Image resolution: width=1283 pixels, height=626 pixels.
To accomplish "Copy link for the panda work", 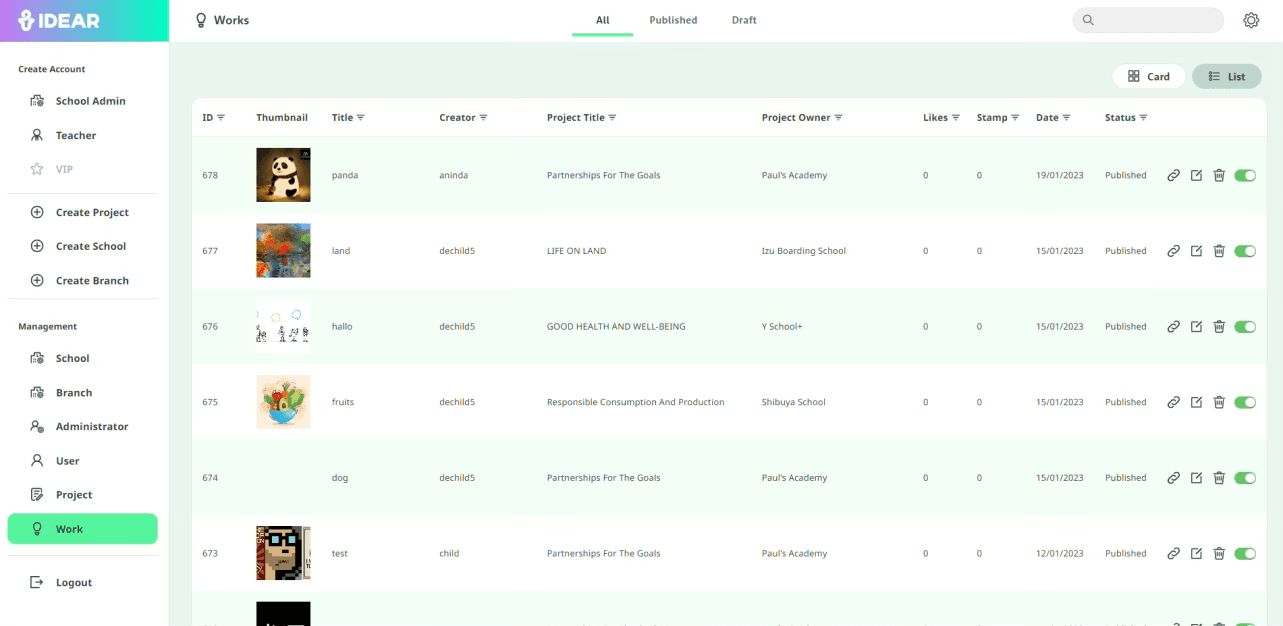I will 1174,175.
